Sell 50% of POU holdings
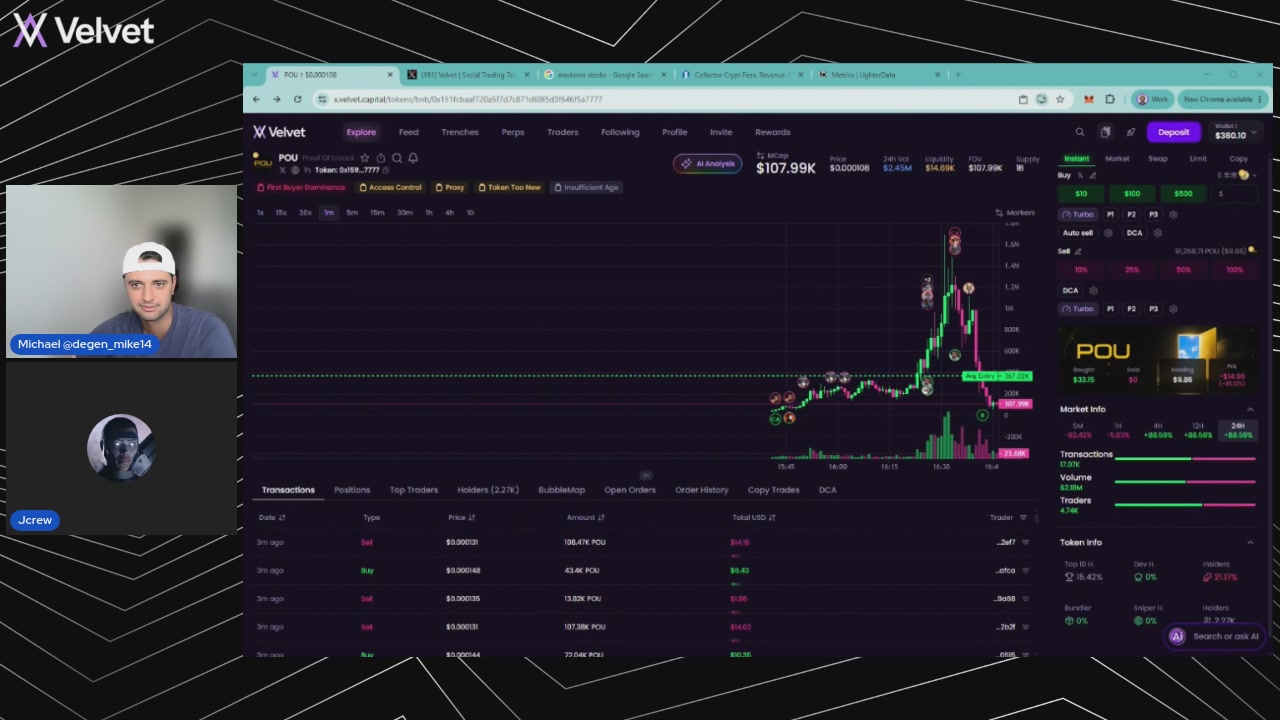1280x720 pixels. (x=1183, y=270)
